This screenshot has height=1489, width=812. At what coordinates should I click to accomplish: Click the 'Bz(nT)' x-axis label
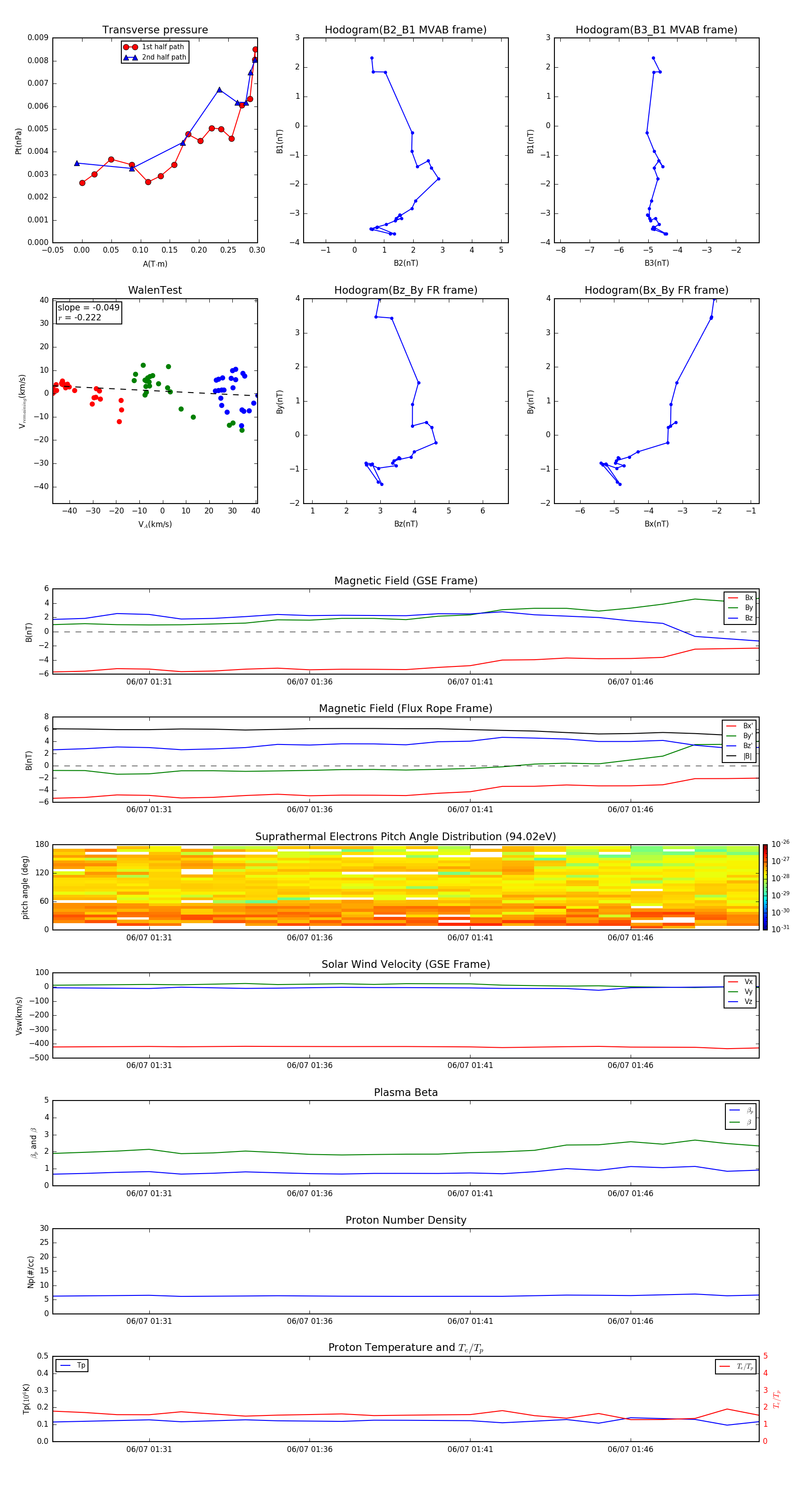[x=406, y=524]
